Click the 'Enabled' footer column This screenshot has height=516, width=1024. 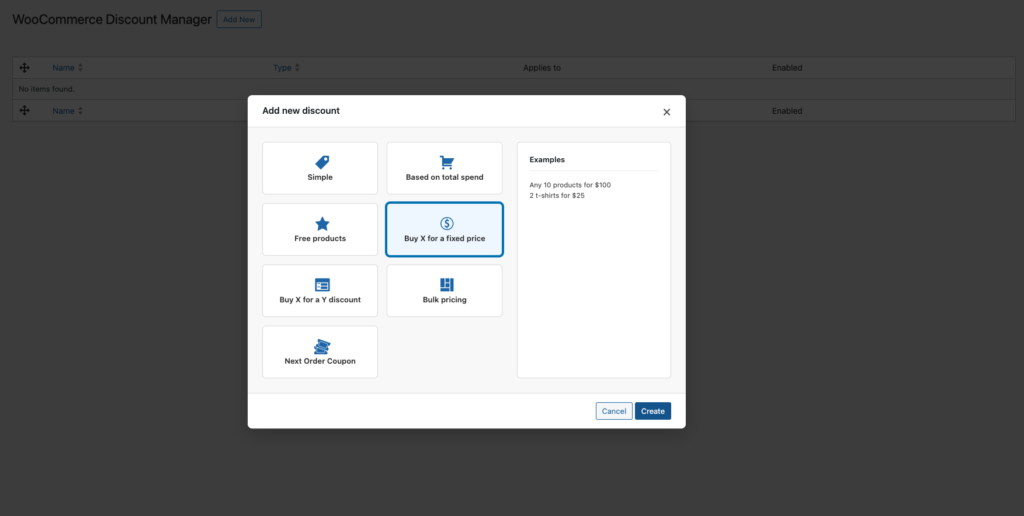point(787,110)
